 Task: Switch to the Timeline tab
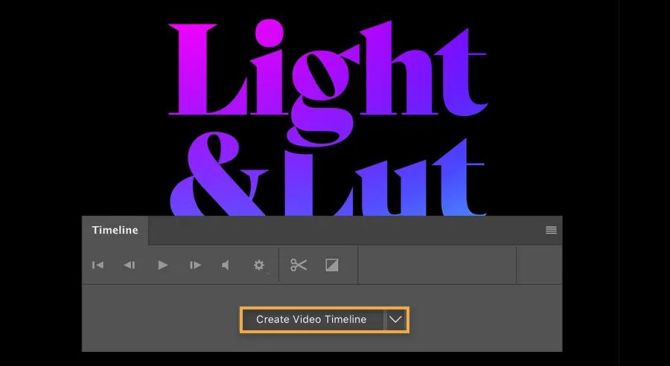coord(115,230)
